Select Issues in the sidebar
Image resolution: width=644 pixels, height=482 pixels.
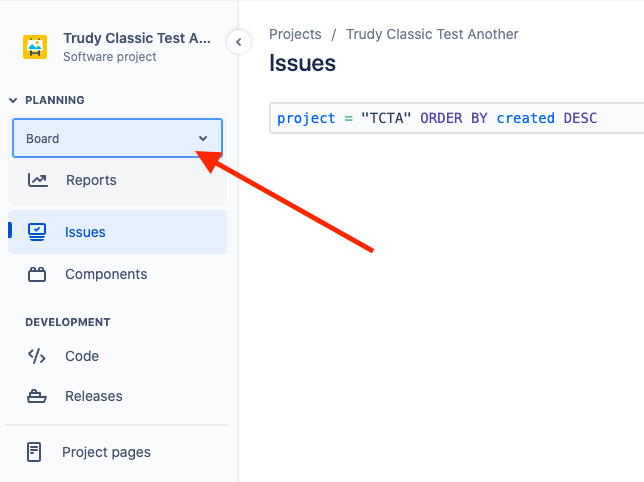coord(85,232)
